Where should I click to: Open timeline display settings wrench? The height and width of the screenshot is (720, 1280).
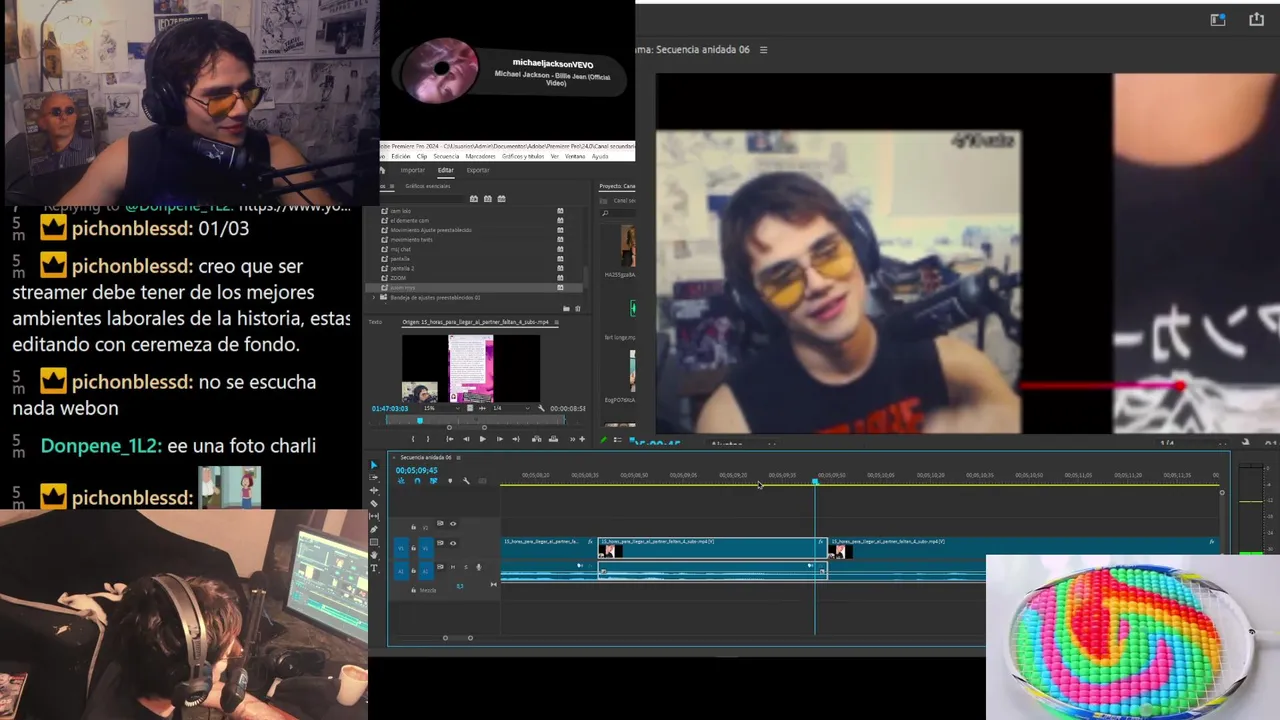466,481
